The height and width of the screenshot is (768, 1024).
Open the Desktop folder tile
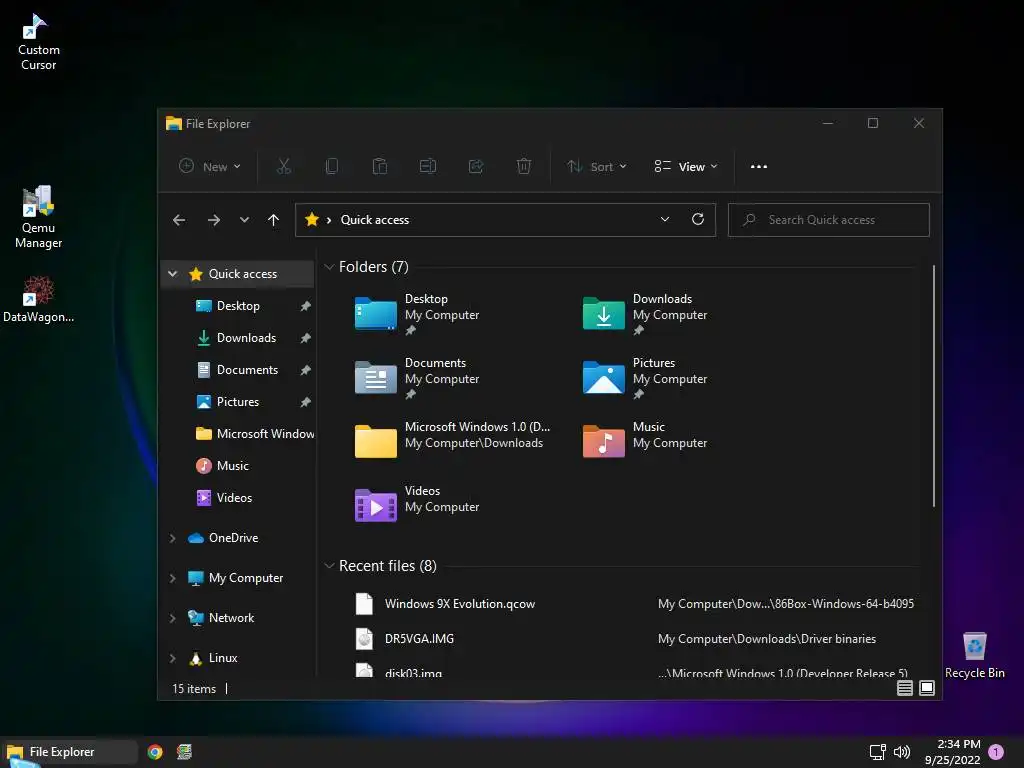coord(418,315)
